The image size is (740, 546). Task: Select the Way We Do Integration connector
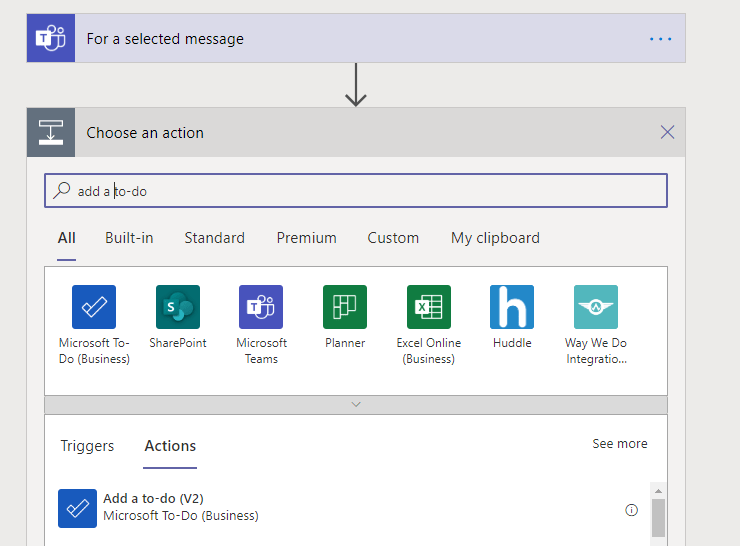(596, 307)
